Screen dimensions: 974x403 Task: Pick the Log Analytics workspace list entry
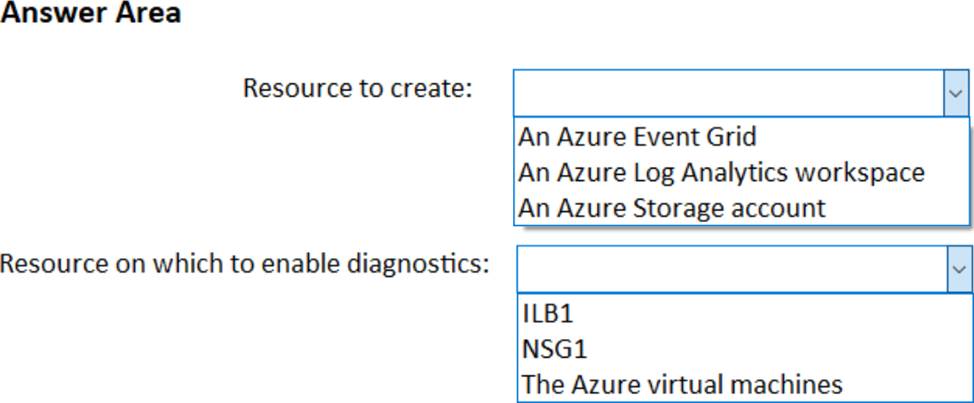721,172
